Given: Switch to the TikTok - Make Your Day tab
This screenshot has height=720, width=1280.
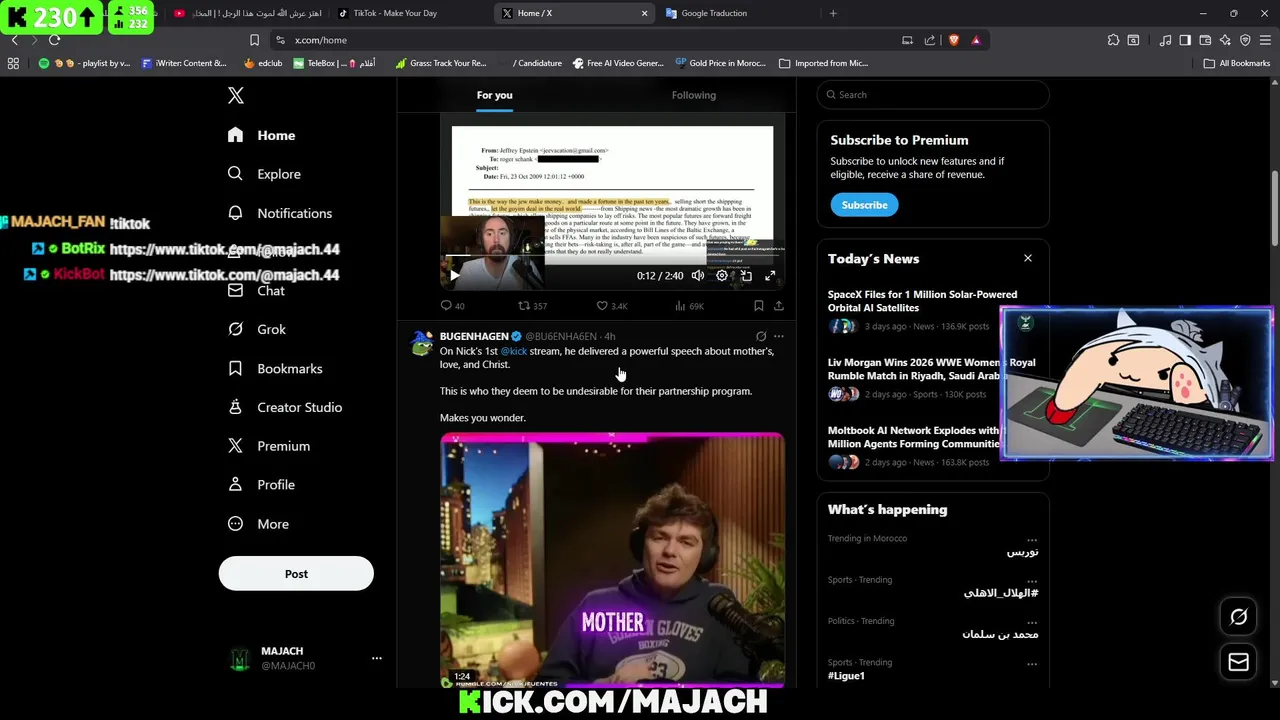Looking at the screenshot, I should tap(410, 13).
